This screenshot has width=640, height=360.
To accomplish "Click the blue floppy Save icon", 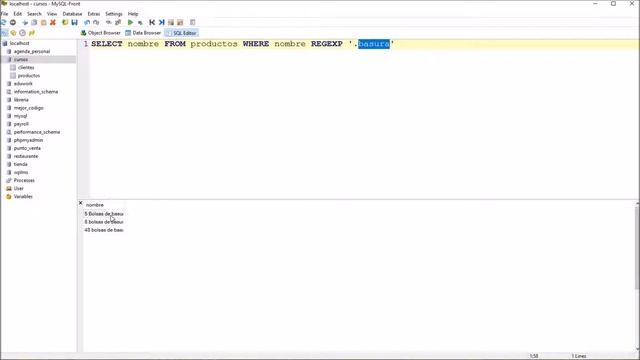I will point(74,22).
